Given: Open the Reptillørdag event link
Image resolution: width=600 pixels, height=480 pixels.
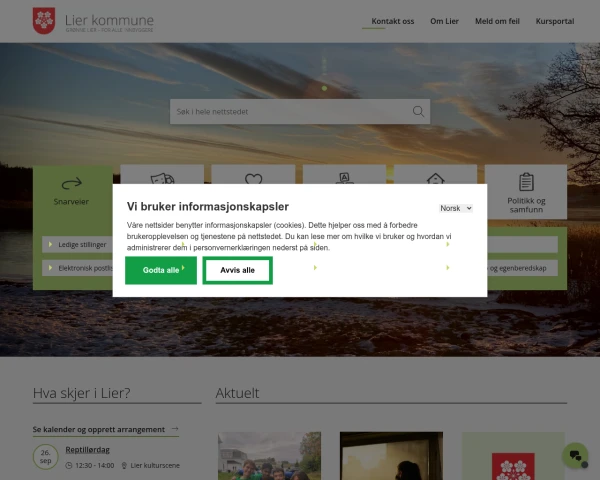Looking at the screenshot, I should 88,450.
